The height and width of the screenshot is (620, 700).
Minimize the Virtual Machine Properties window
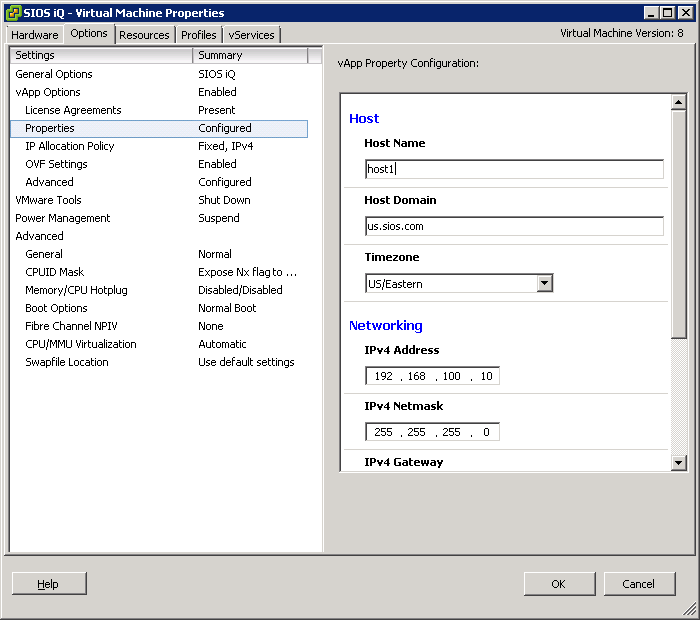tap(651, 12)
